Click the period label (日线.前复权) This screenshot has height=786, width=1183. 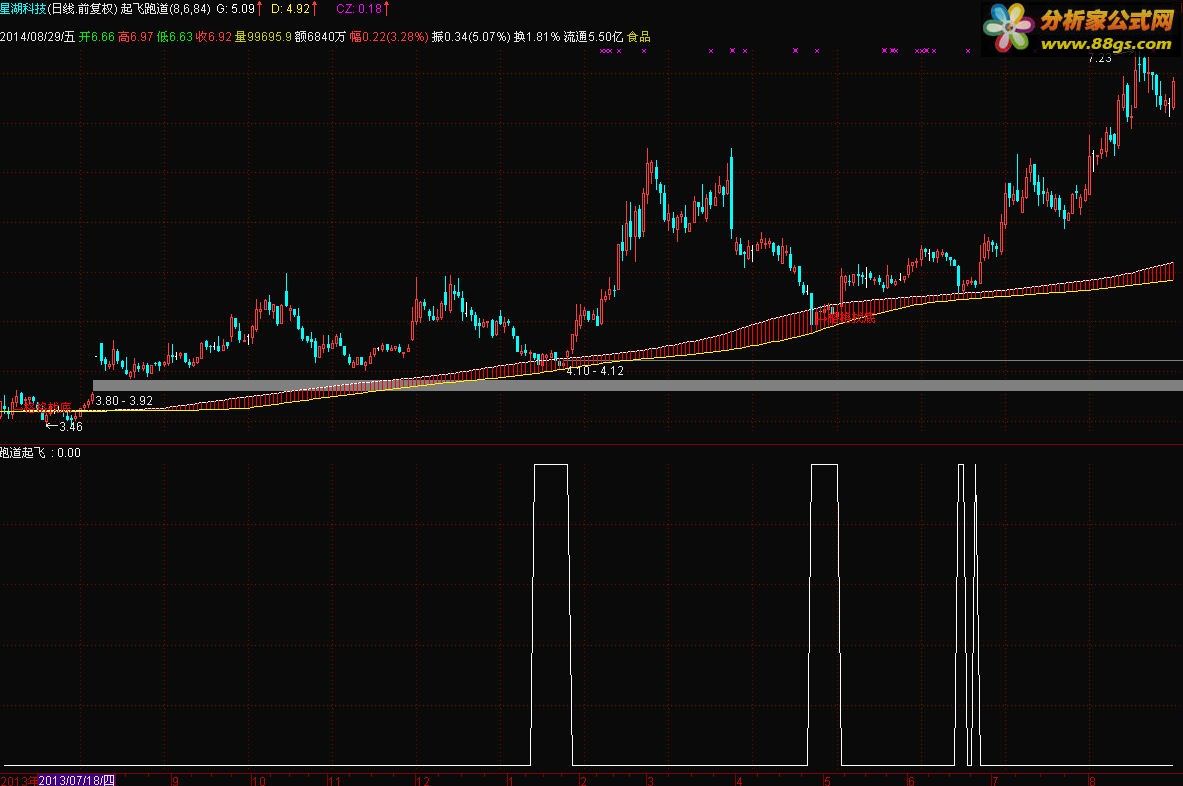82,9
